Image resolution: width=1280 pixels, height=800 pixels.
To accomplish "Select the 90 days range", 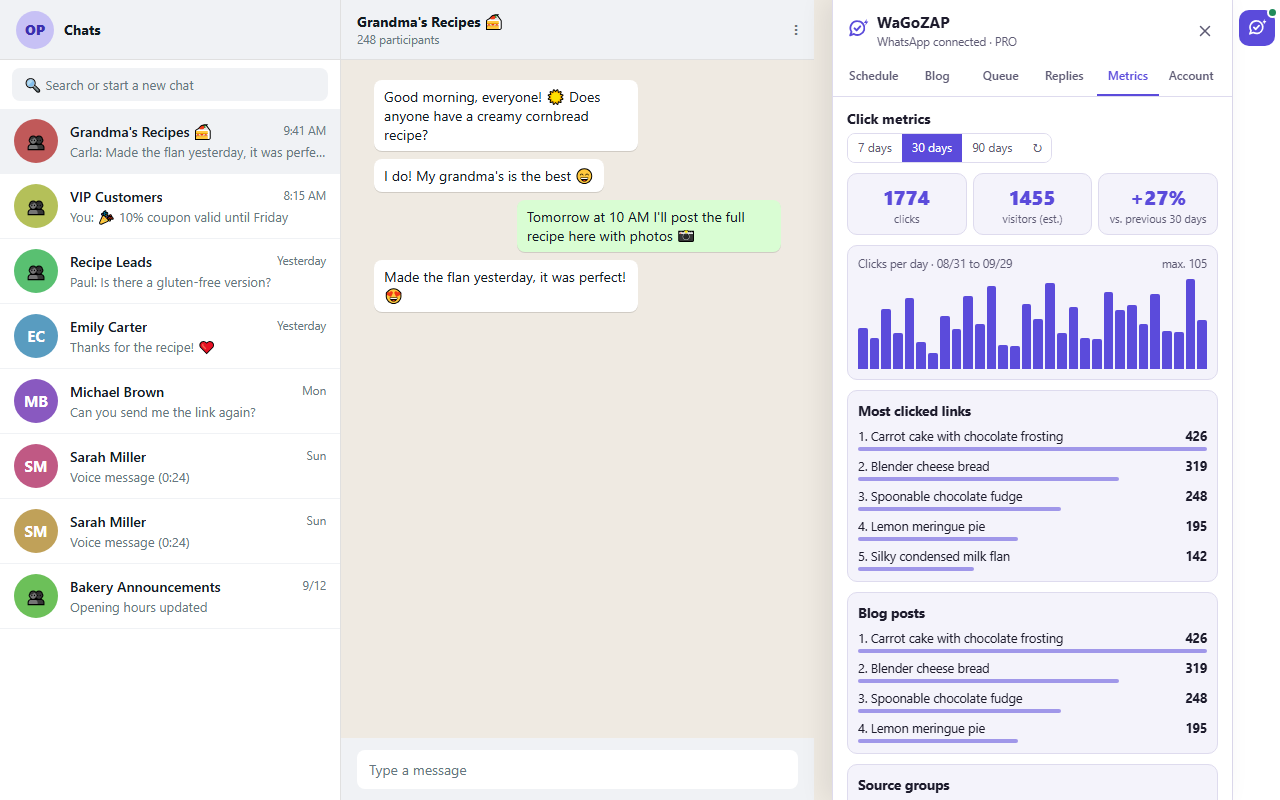I will pyautogui.click(x=992, y=148).
